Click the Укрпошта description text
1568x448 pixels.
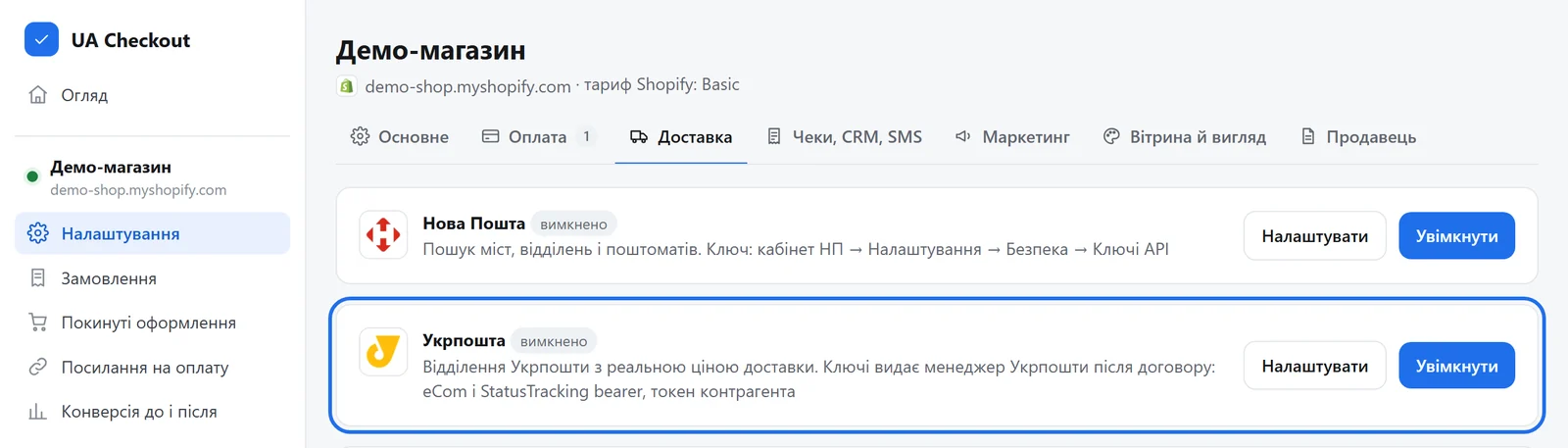point(818,378)
